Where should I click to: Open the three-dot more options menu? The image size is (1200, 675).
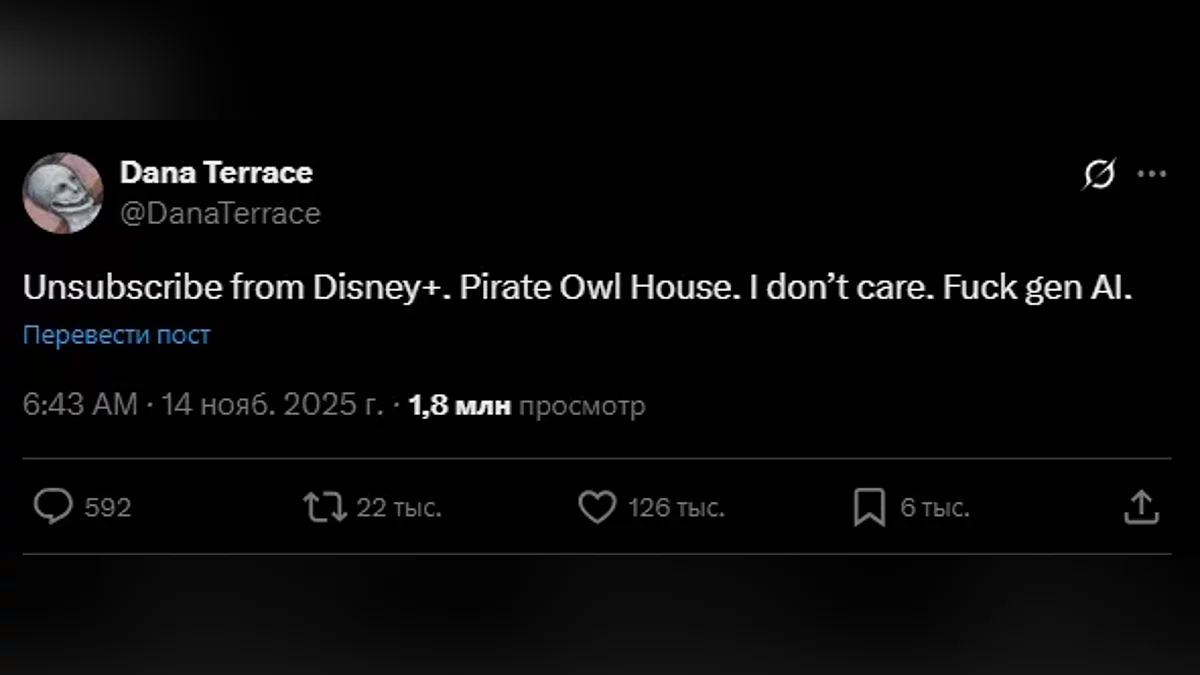1152,175
